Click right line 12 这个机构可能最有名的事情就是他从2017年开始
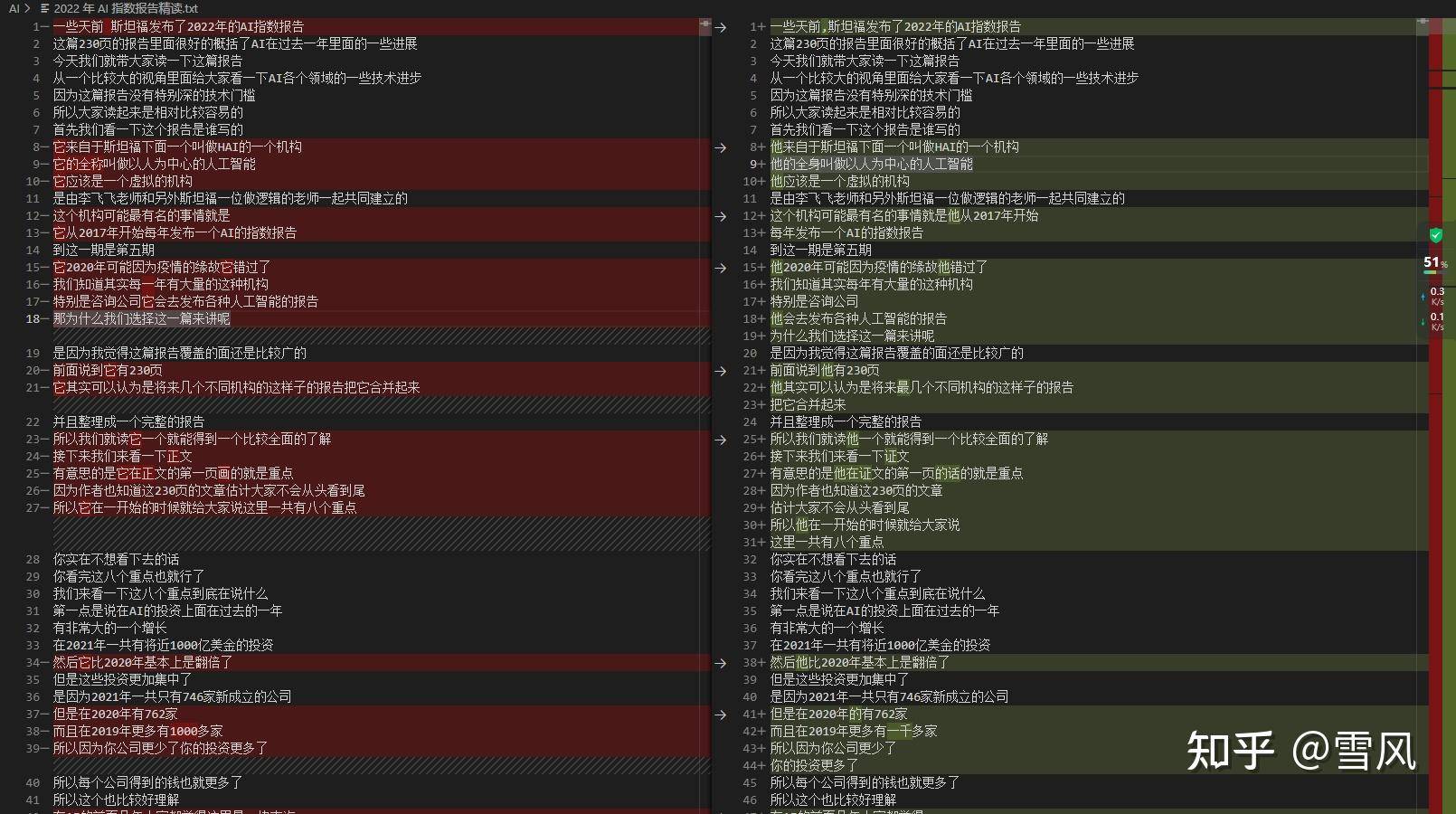 [903, 216]
